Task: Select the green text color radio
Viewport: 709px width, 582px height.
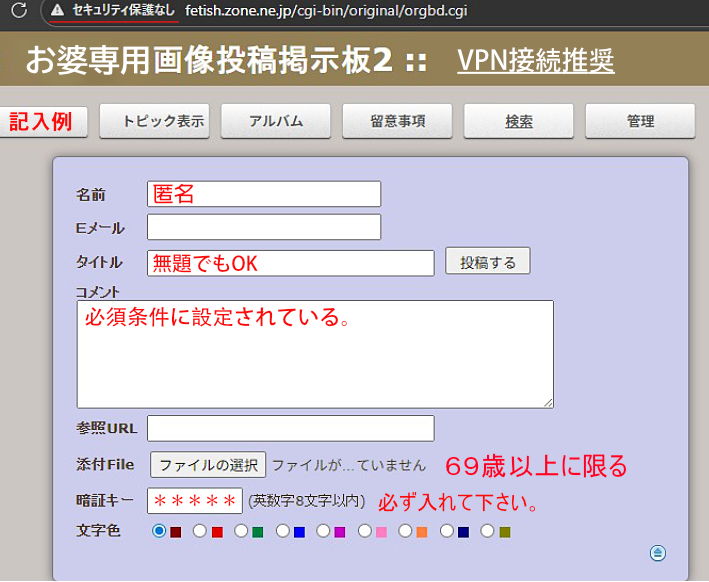Action: pyautogui.click(x=241, y=531)
